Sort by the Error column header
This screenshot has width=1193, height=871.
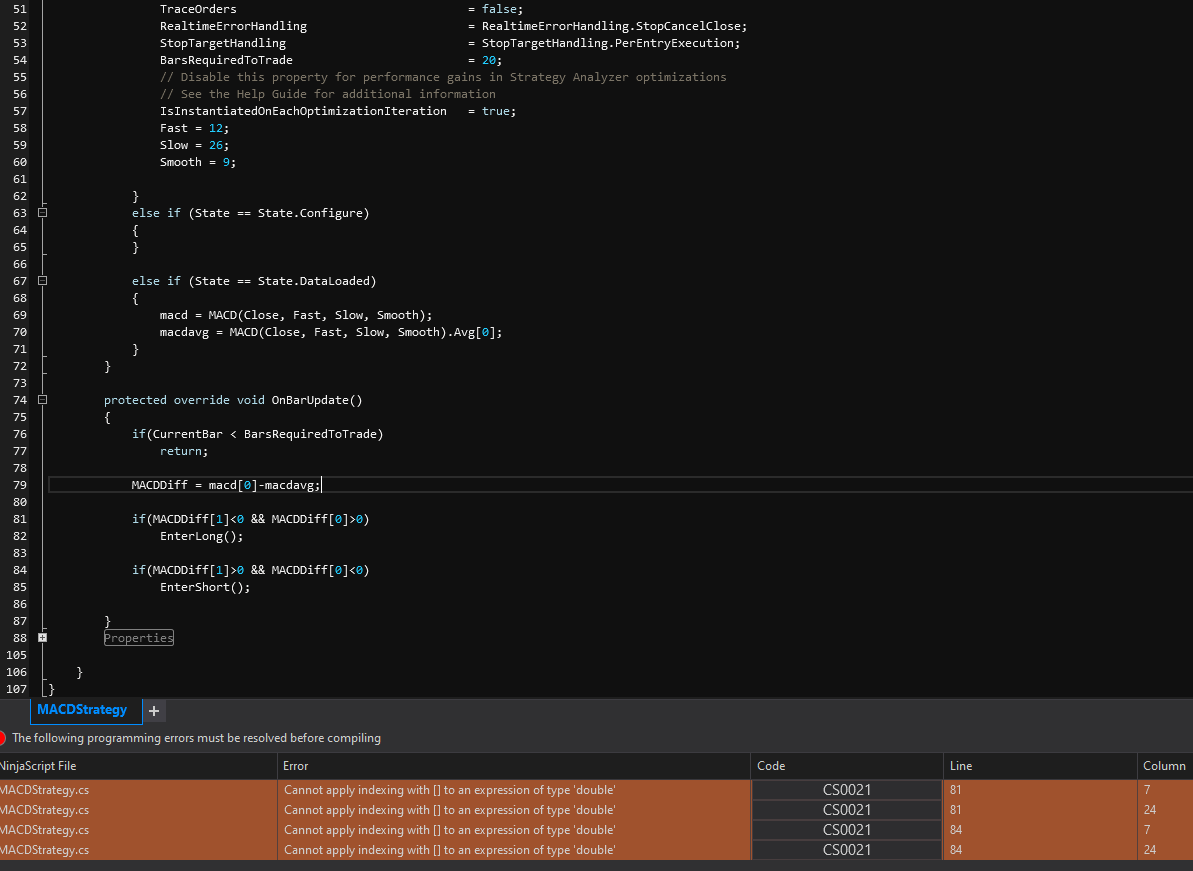coord(296,766)
